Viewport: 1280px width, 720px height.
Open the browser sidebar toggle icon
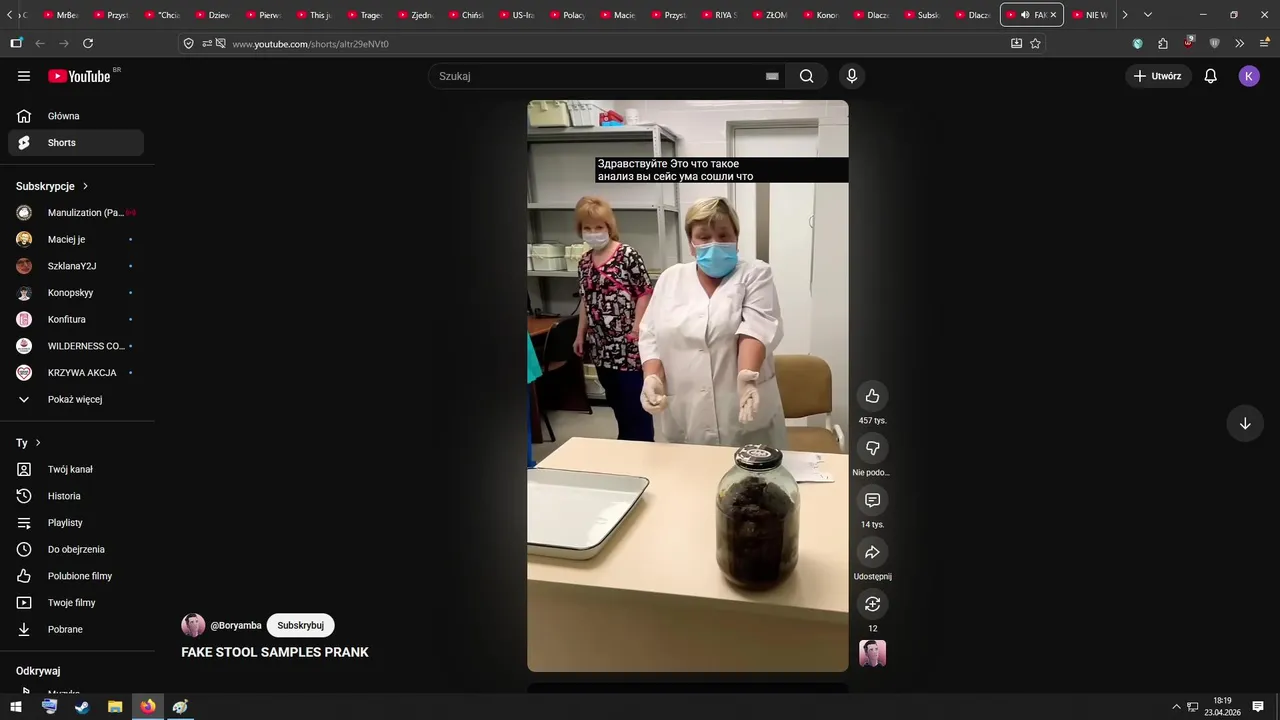[16, 43]
